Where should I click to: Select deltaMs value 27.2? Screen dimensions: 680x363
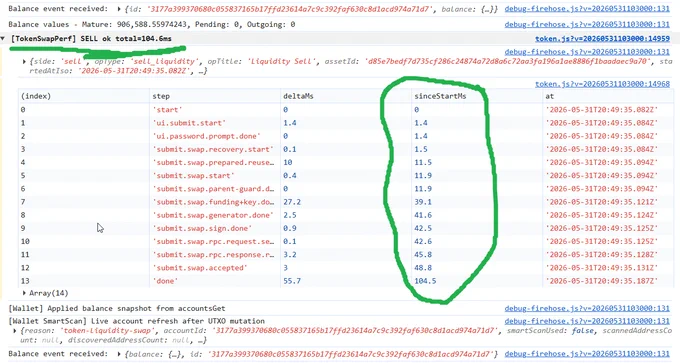[x=292, y=202]
